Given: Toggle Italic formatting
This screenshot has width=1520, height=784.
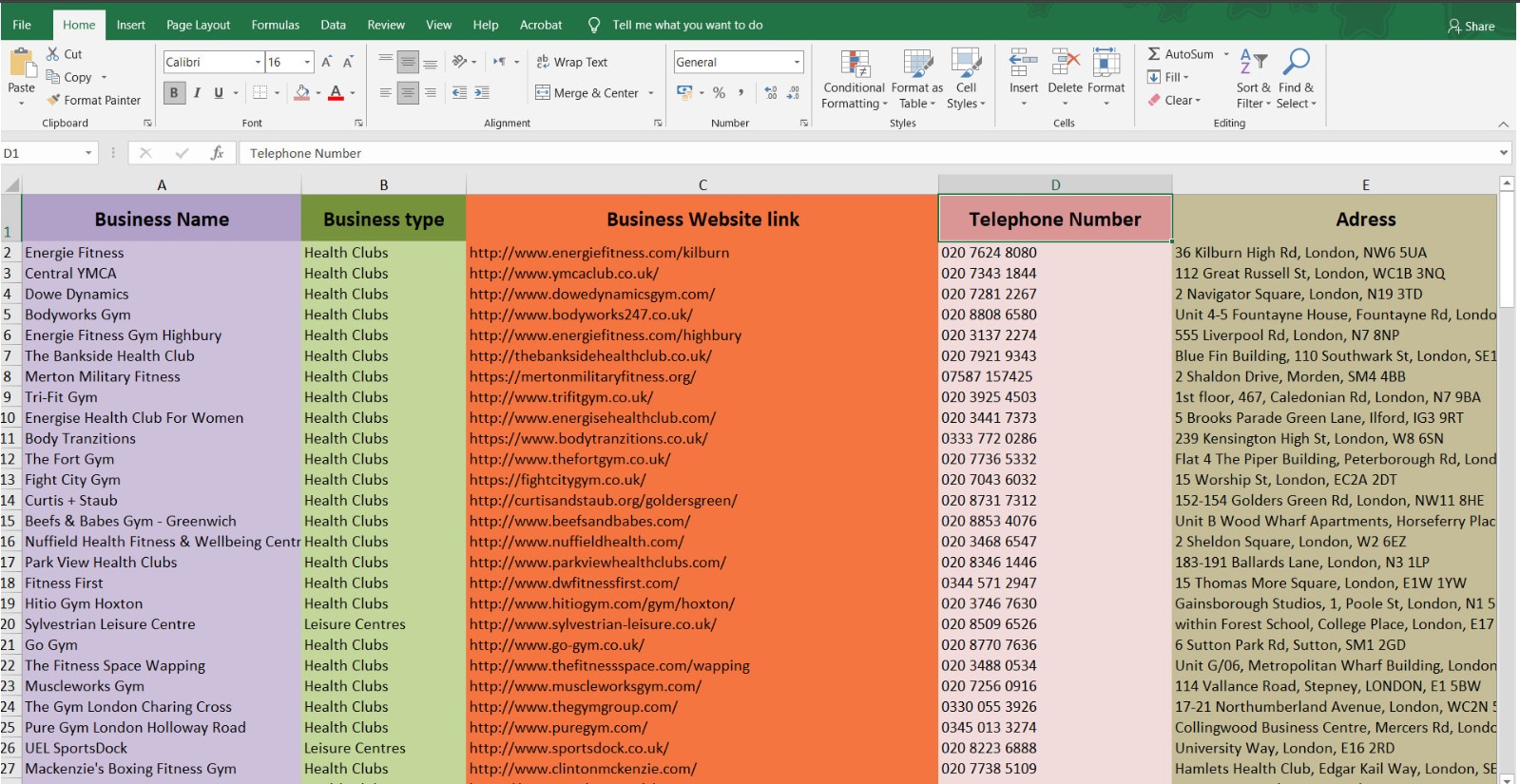Looking at the screenshot, I should pos(197,92).
